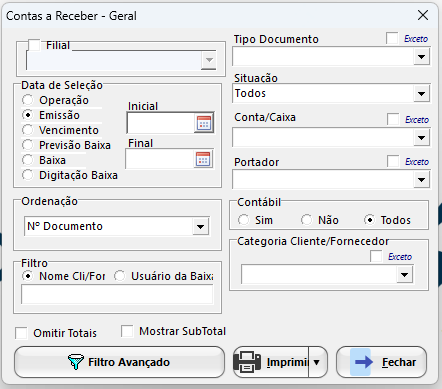442x389 pixels.
Task: Open the Conta/Caixa dropdown list
Action: [421, 138]
